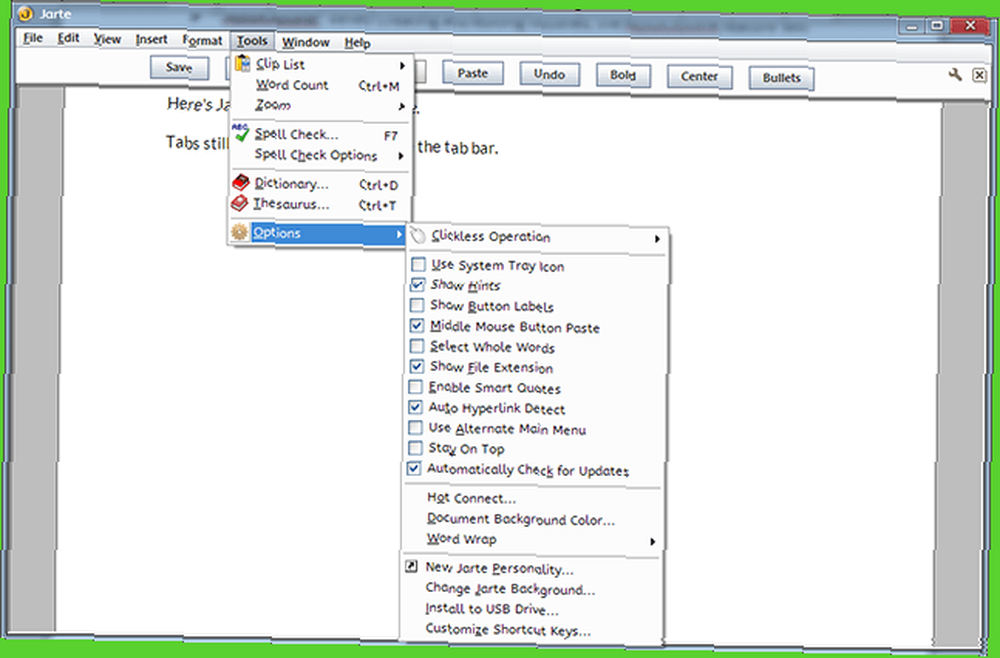Click the New Jarte Personality shortcut icon

pos(411,566)
